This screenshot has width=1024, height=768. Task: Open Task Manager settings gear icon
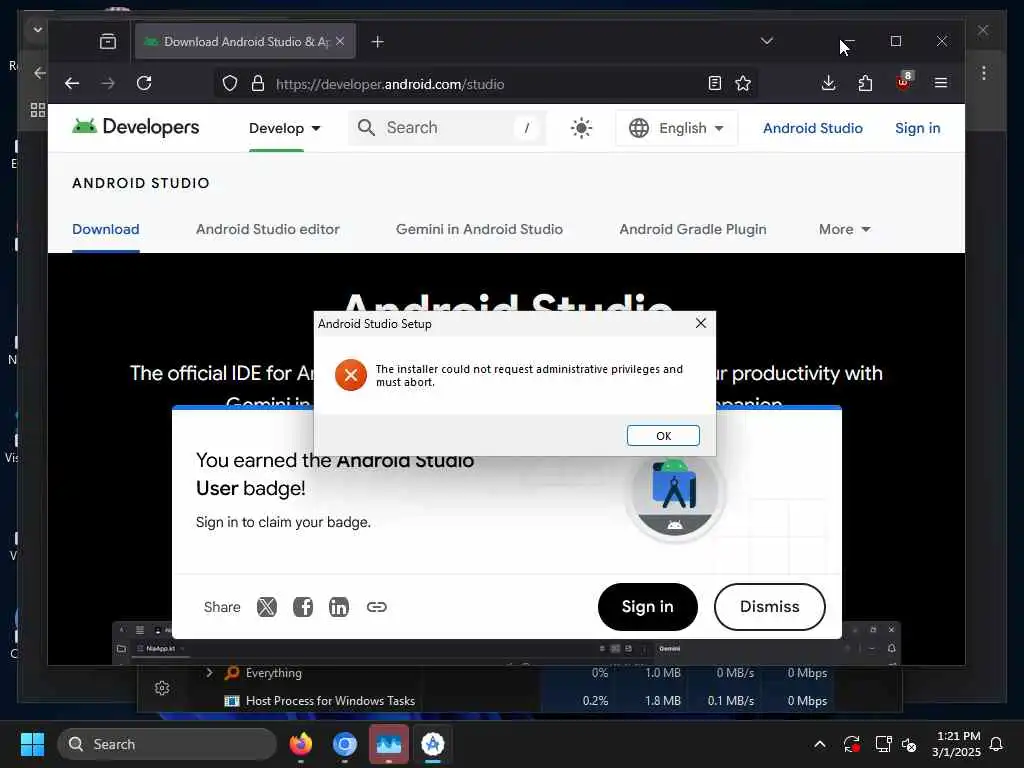point(162,688)
